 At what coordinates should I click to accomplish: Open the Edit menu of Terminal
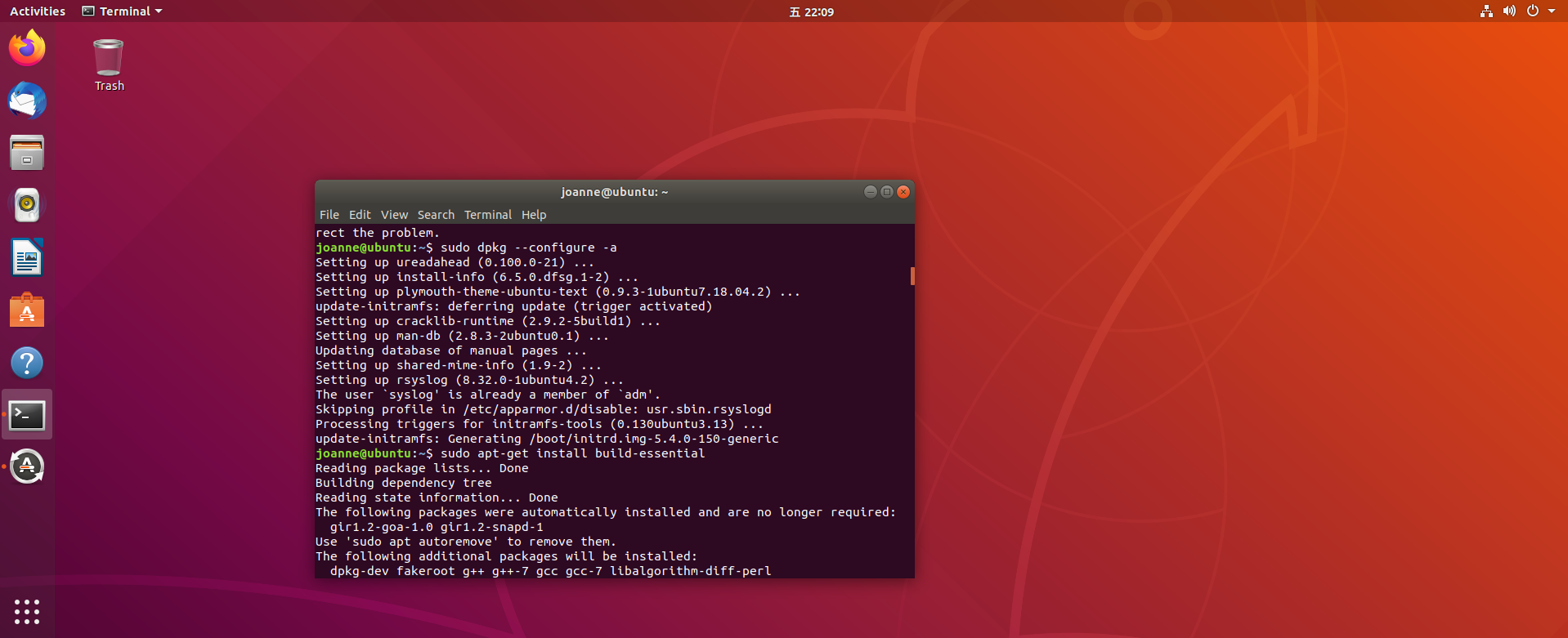click(x=360, y=215)
